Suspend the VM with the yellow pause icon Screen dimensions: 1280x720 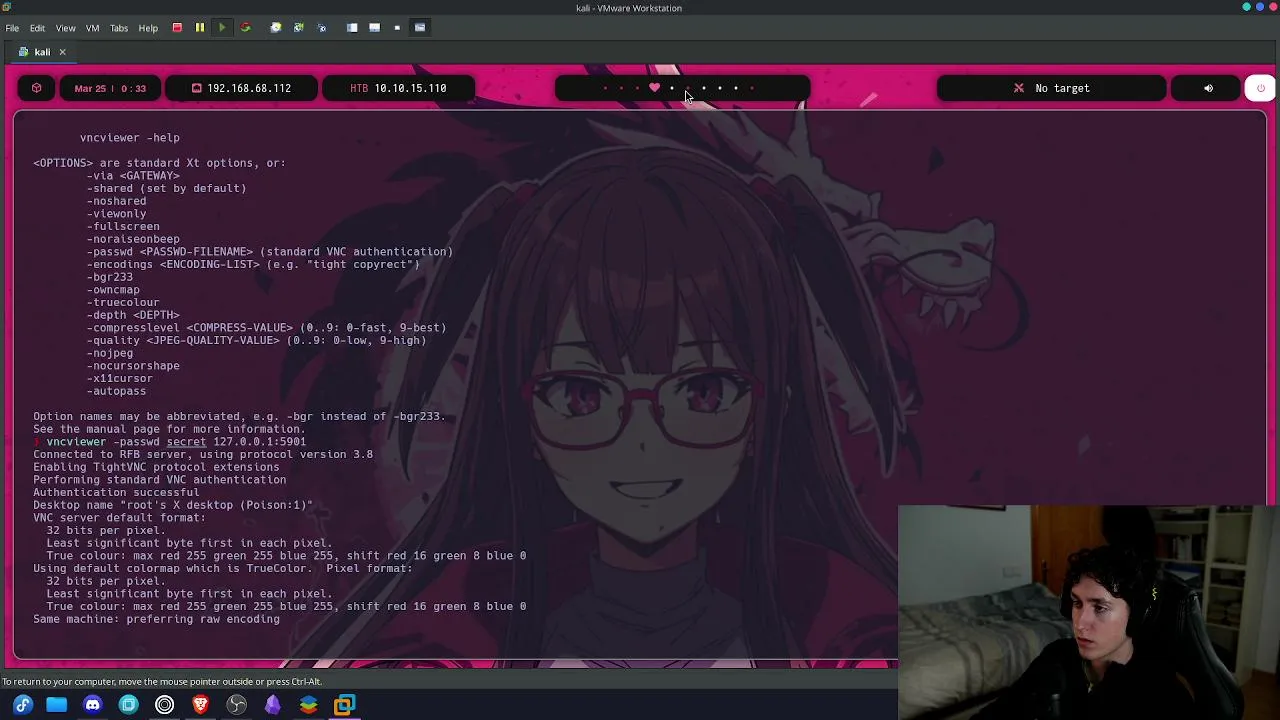199,28
